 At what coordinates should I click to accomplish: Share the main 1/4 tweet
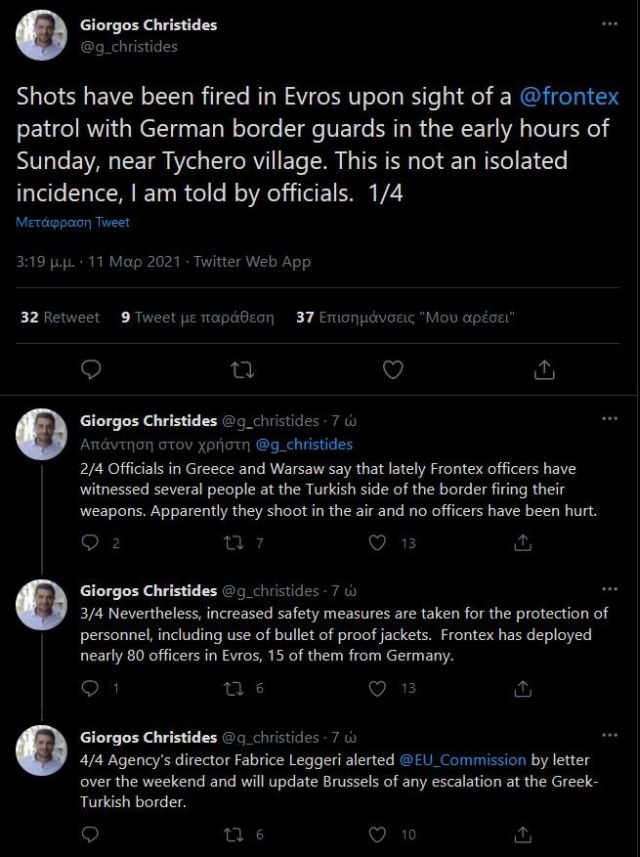pyautogui.click(x=544, y=370)
